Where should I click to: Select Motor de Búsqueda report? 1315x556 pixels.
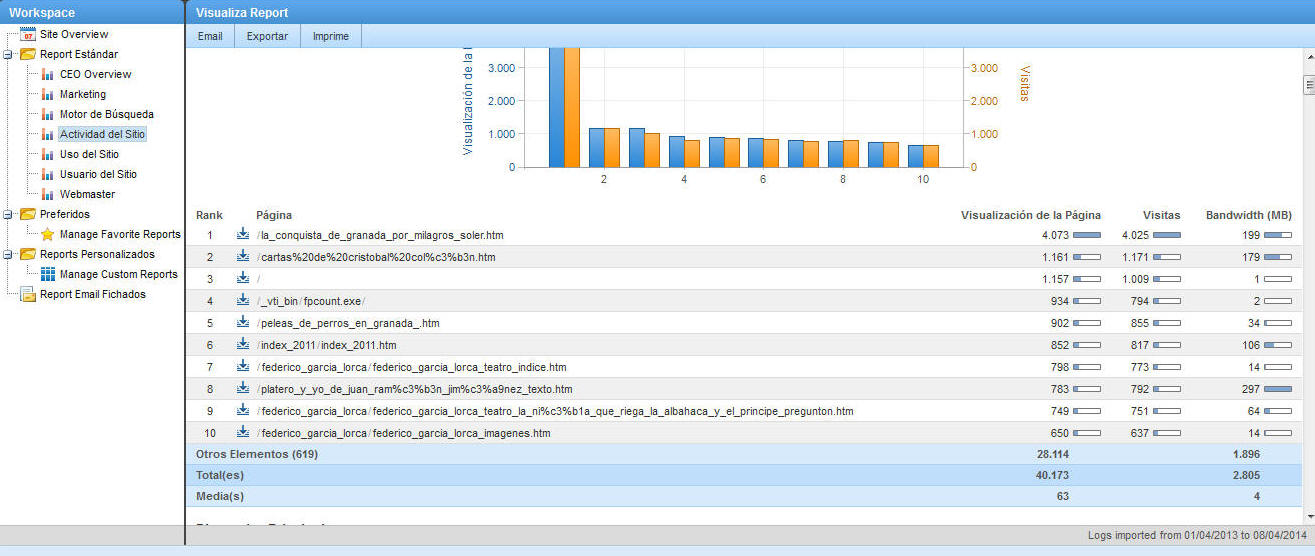pyautogui.click(x=107, y=114)
